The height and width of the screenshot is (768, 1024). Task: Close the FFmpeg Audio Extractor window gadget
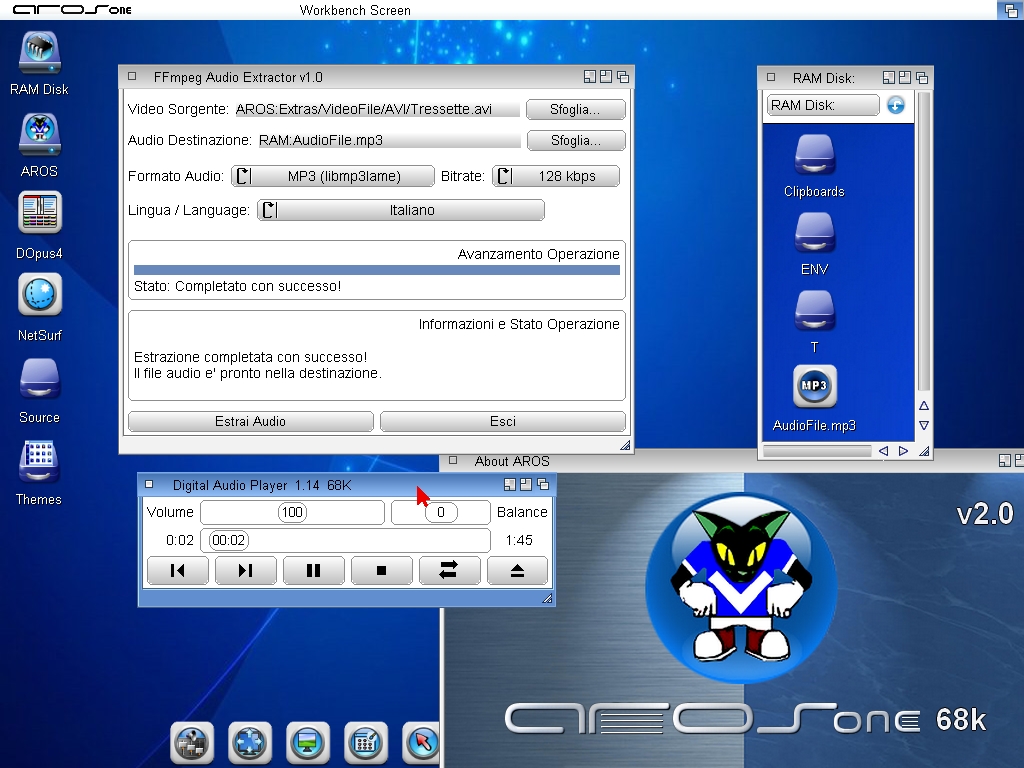(x=132, y=77)
